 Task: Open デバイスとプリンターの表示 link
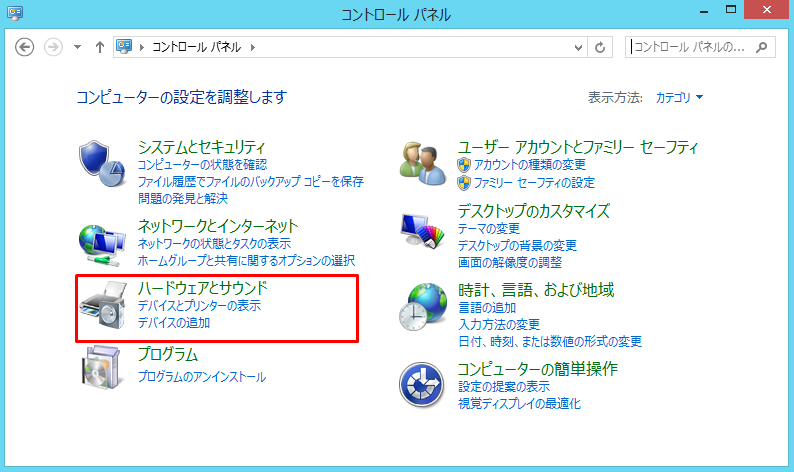(199, 306)
